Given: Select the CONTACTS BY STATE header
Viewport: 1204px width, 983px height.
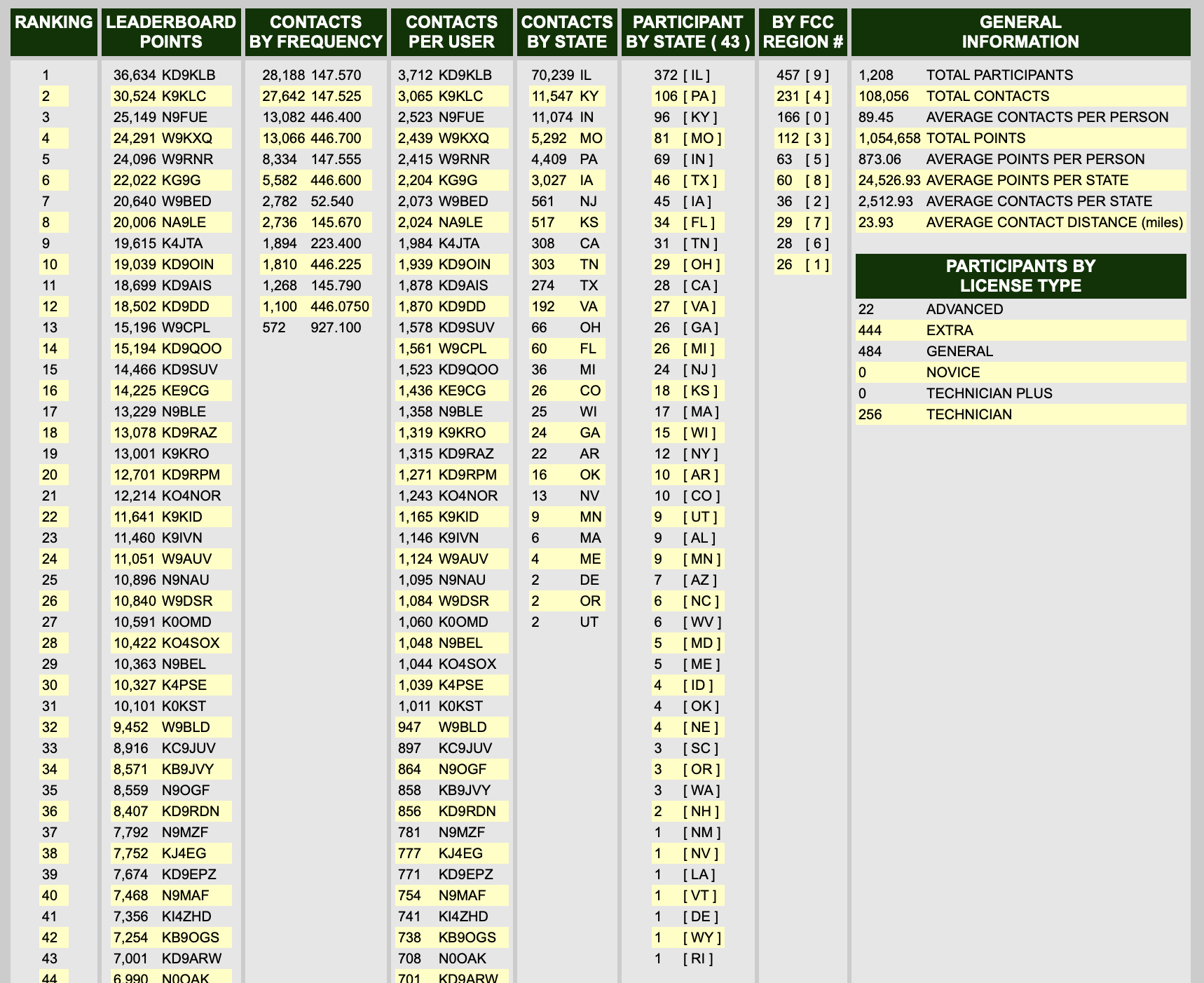Looking at the screenshot, I should 566,32.
